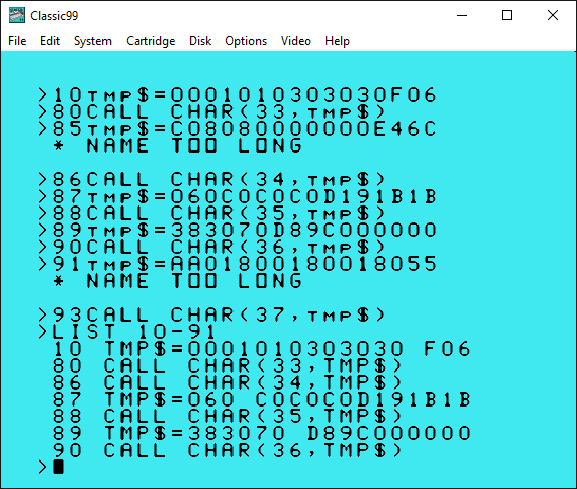Close the Classic99 window
The height and width of the screenshot is (489, 577).
(553, 15)
